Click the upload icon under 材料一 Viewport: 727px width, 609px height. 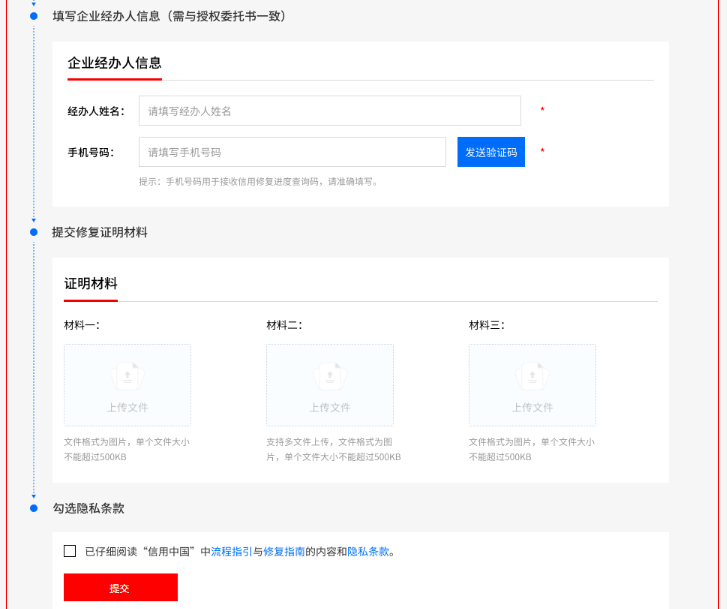(127, 376)
